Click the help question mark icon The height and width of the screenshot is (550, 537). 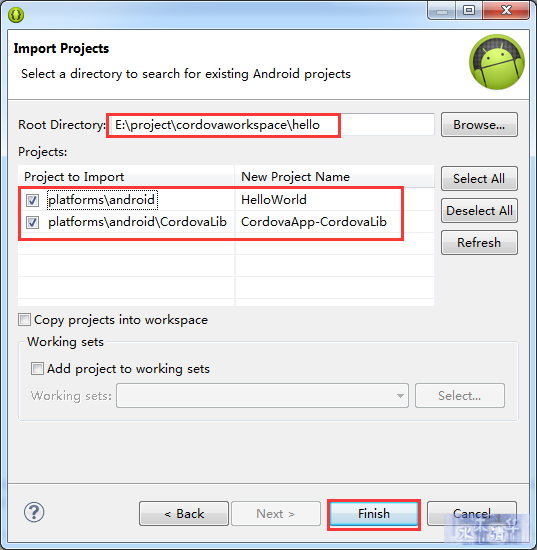34,512
